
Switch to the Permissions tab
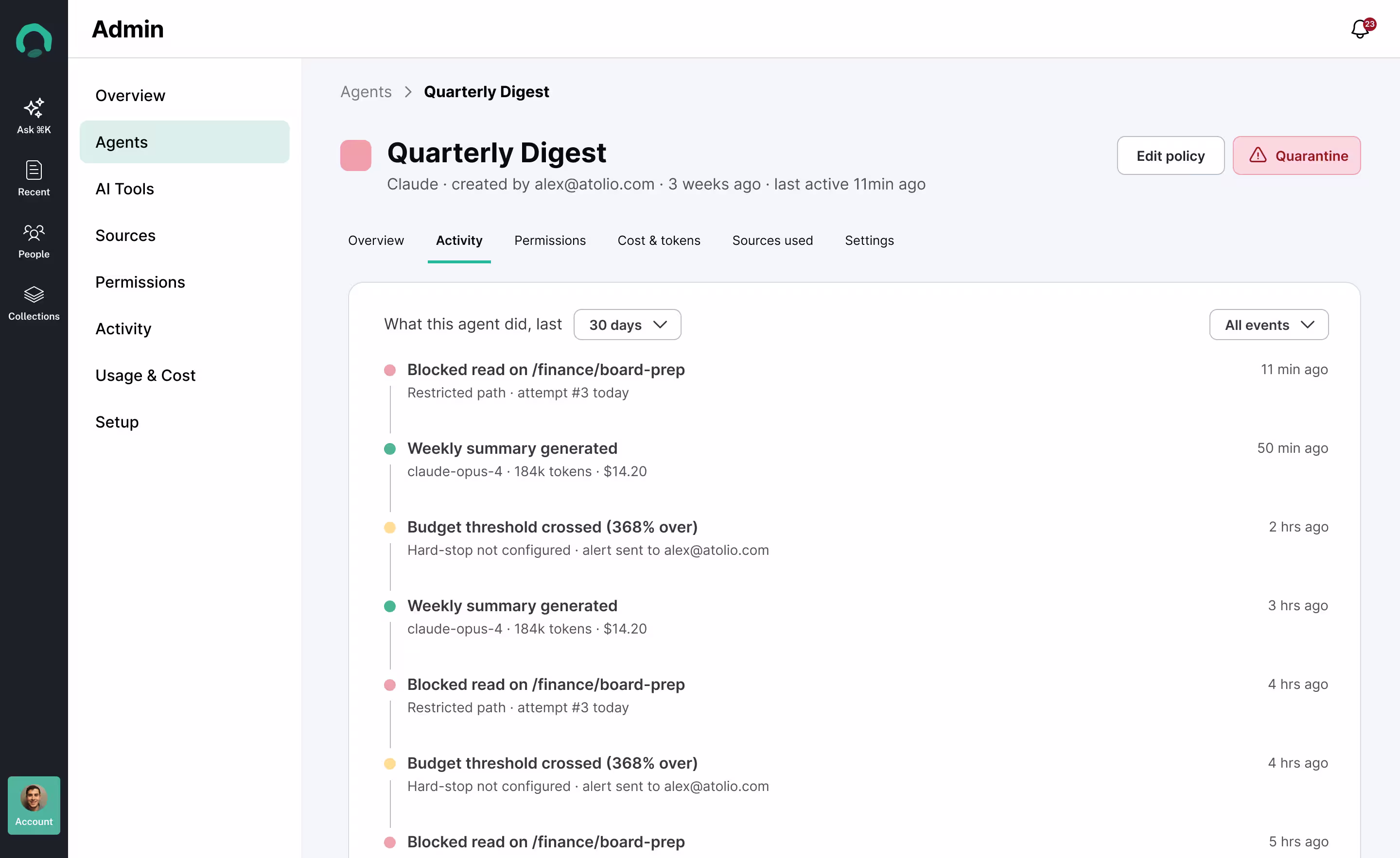pos(550,241)
